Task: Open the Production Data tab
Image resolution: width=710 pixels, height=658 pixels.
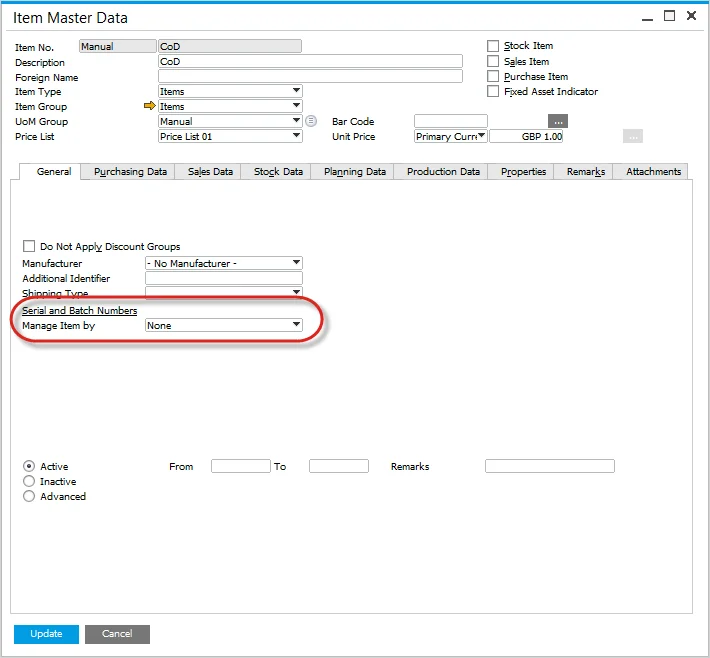Action: pos(443,172)
